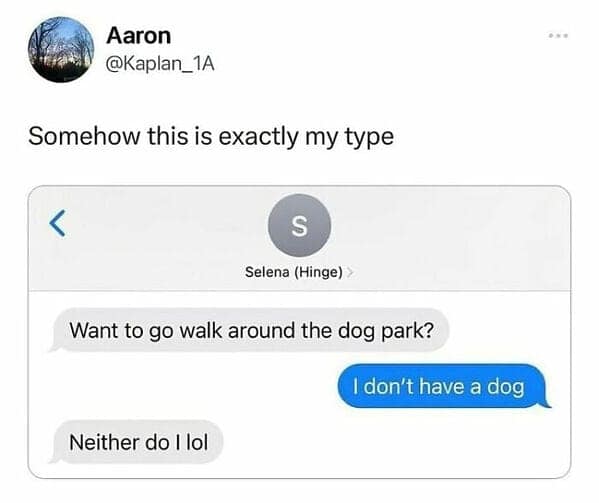Click the letter S inside the avatar
Viewport: 599px width, 503px height.
[x=300, y=226]
